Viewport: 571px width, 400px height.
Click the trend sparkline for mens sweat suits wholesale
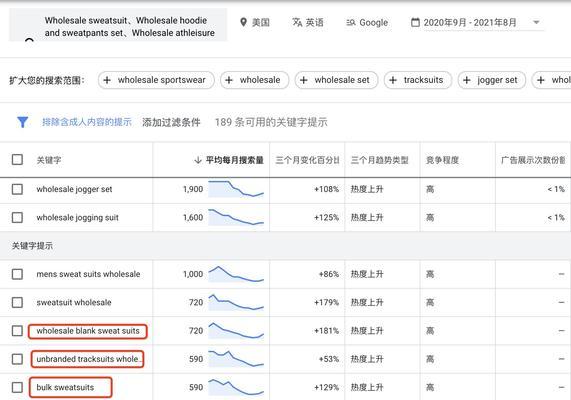click(x=236, y=274)
